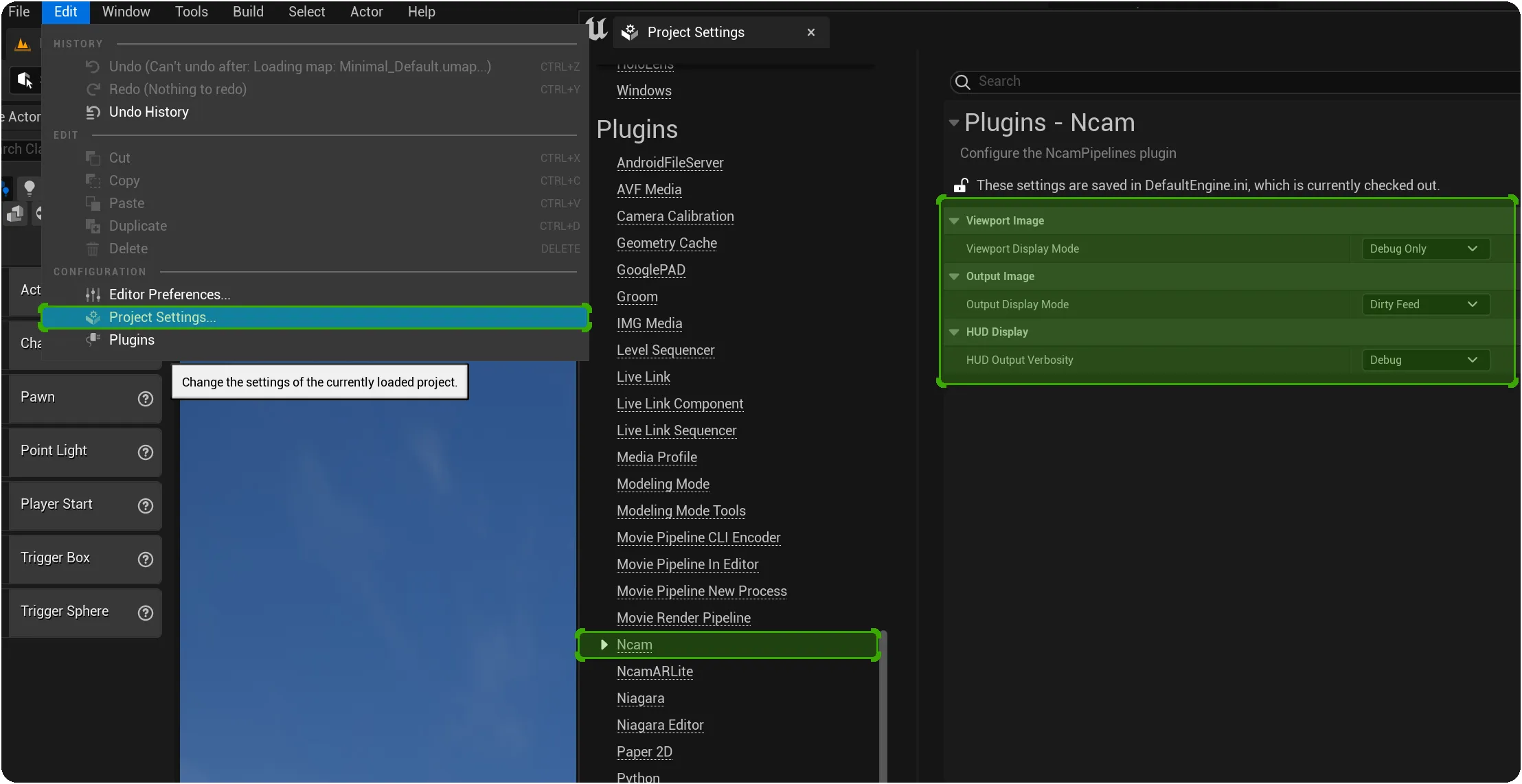Collapse the HUD Display section
The width and height of the screenshot is (1522, 784).
coord(954,332)
